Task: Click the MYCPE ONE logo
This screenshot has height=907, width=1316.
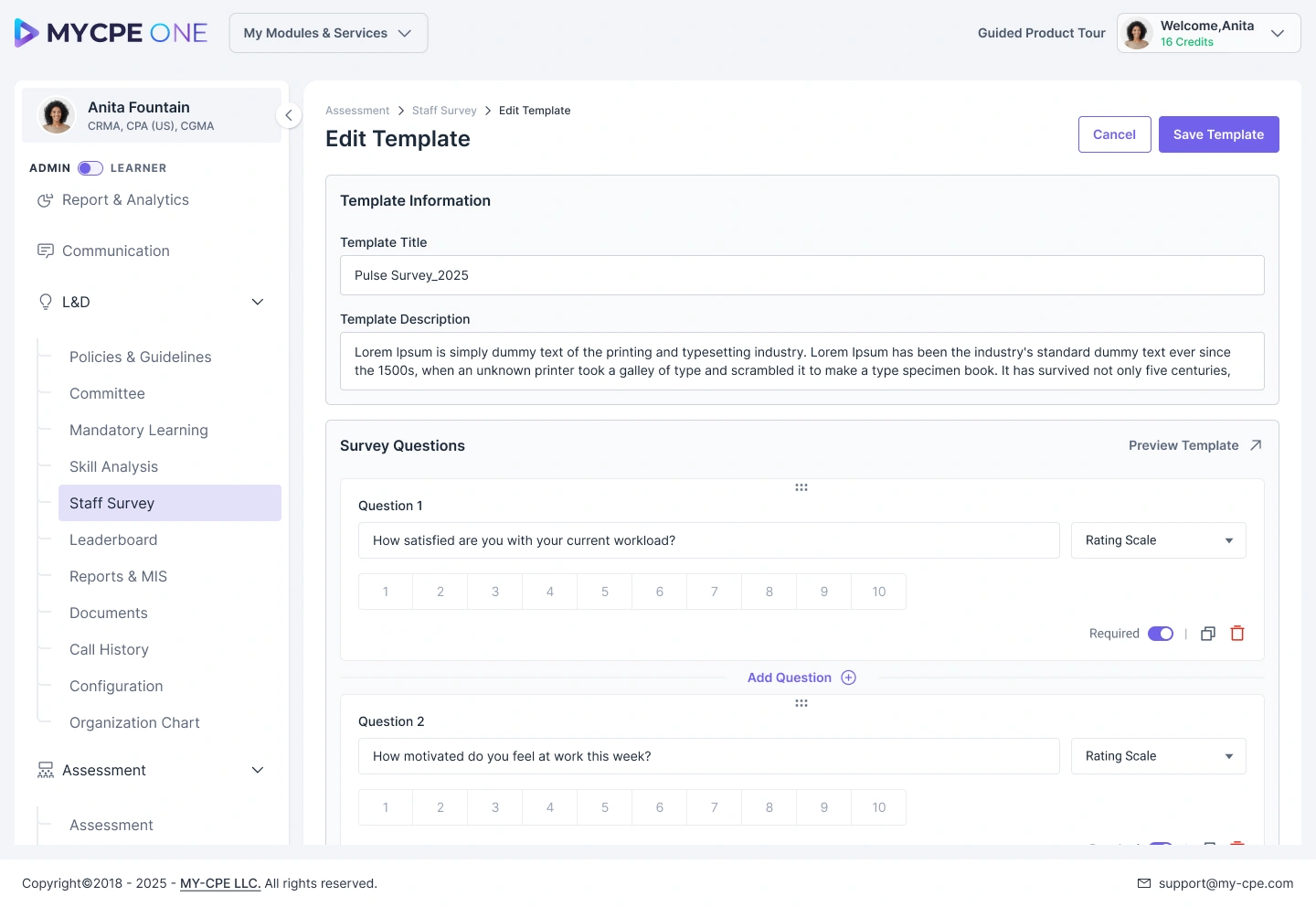Action: point(111,33)
